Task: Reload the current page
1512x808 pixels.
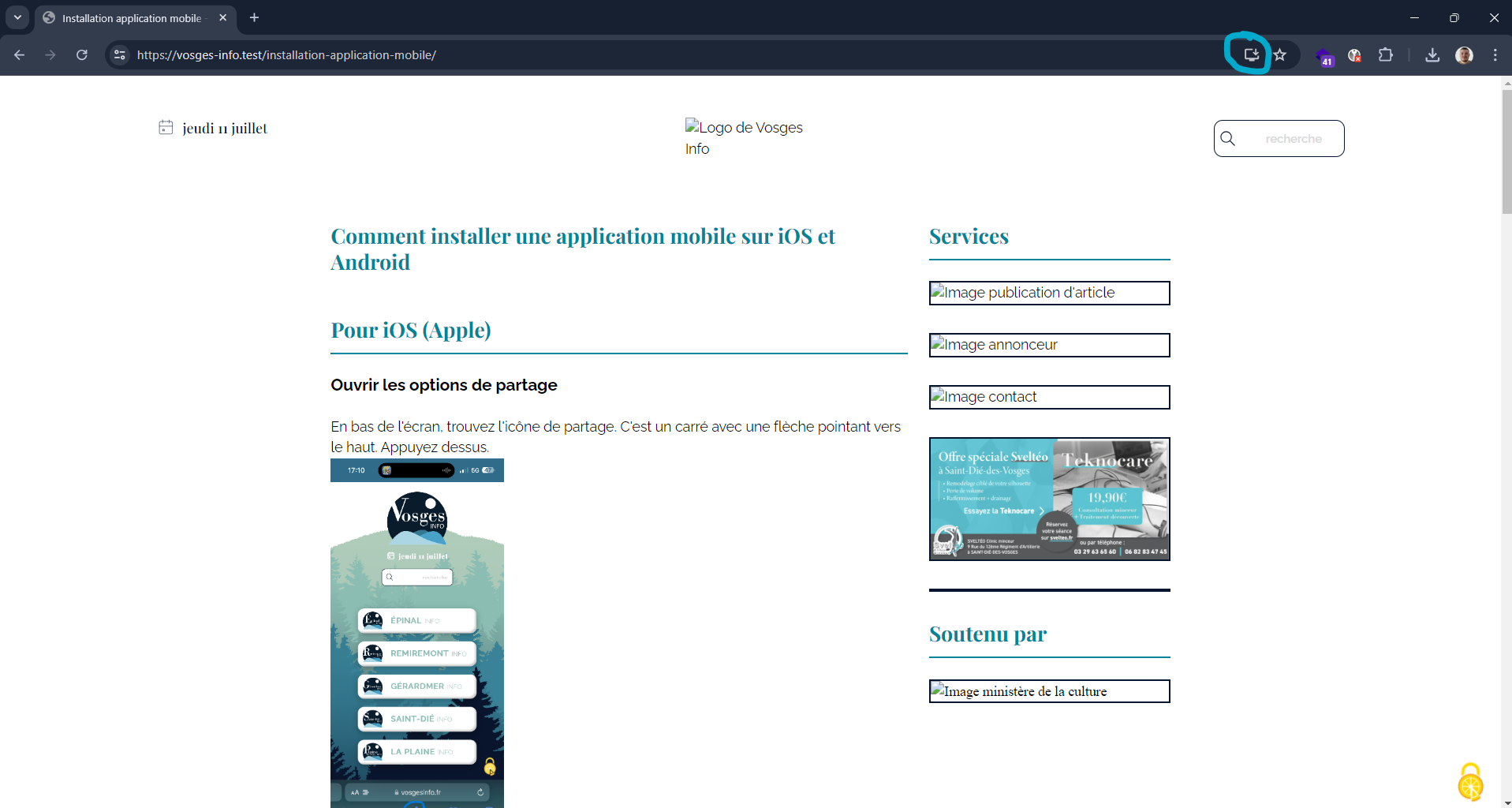Action: [x=82, y=54]
